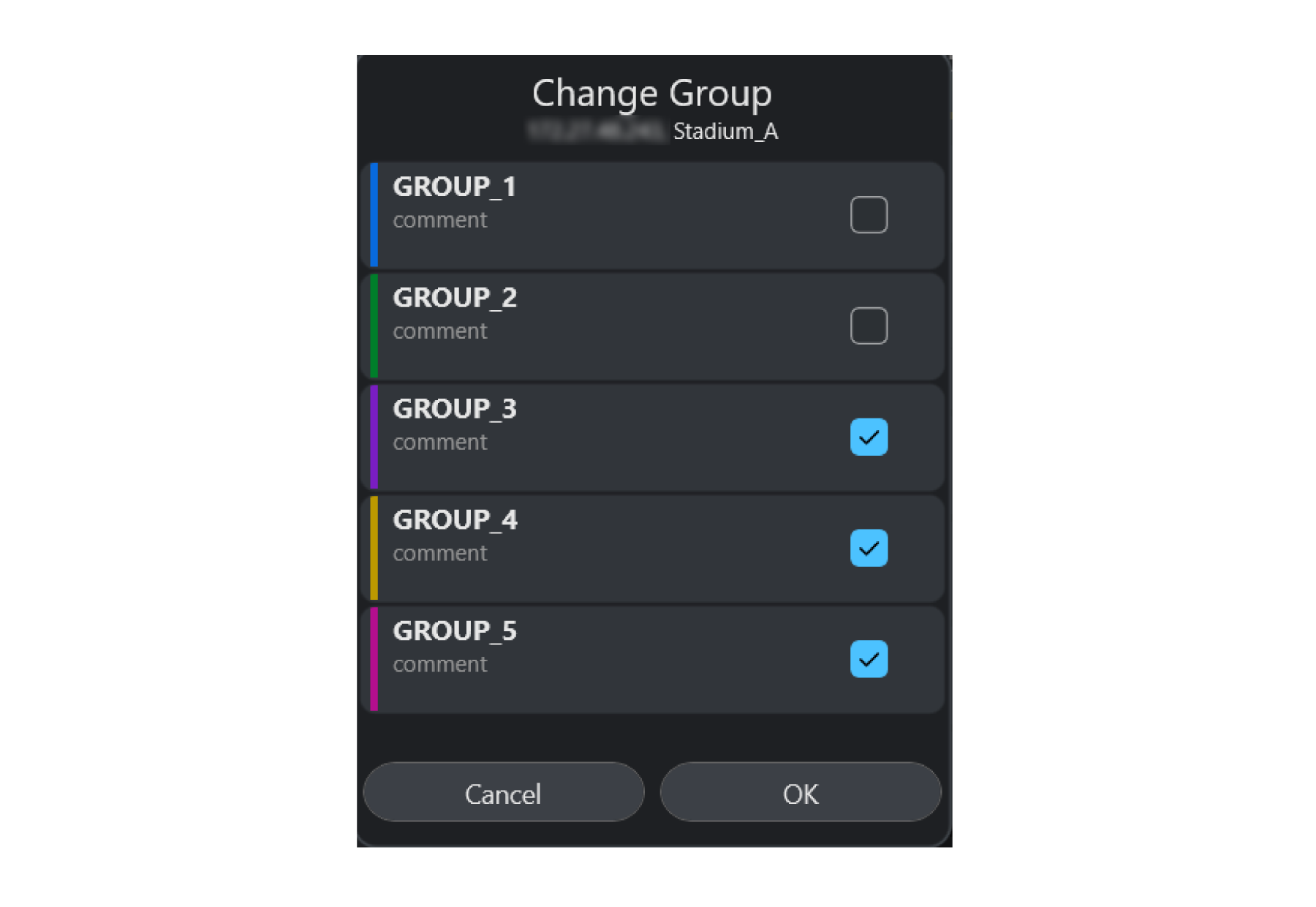This screenshot has height=907, width=1316.
Task: Select the GROUP_2 name label
Action: (x=455, y=298)
